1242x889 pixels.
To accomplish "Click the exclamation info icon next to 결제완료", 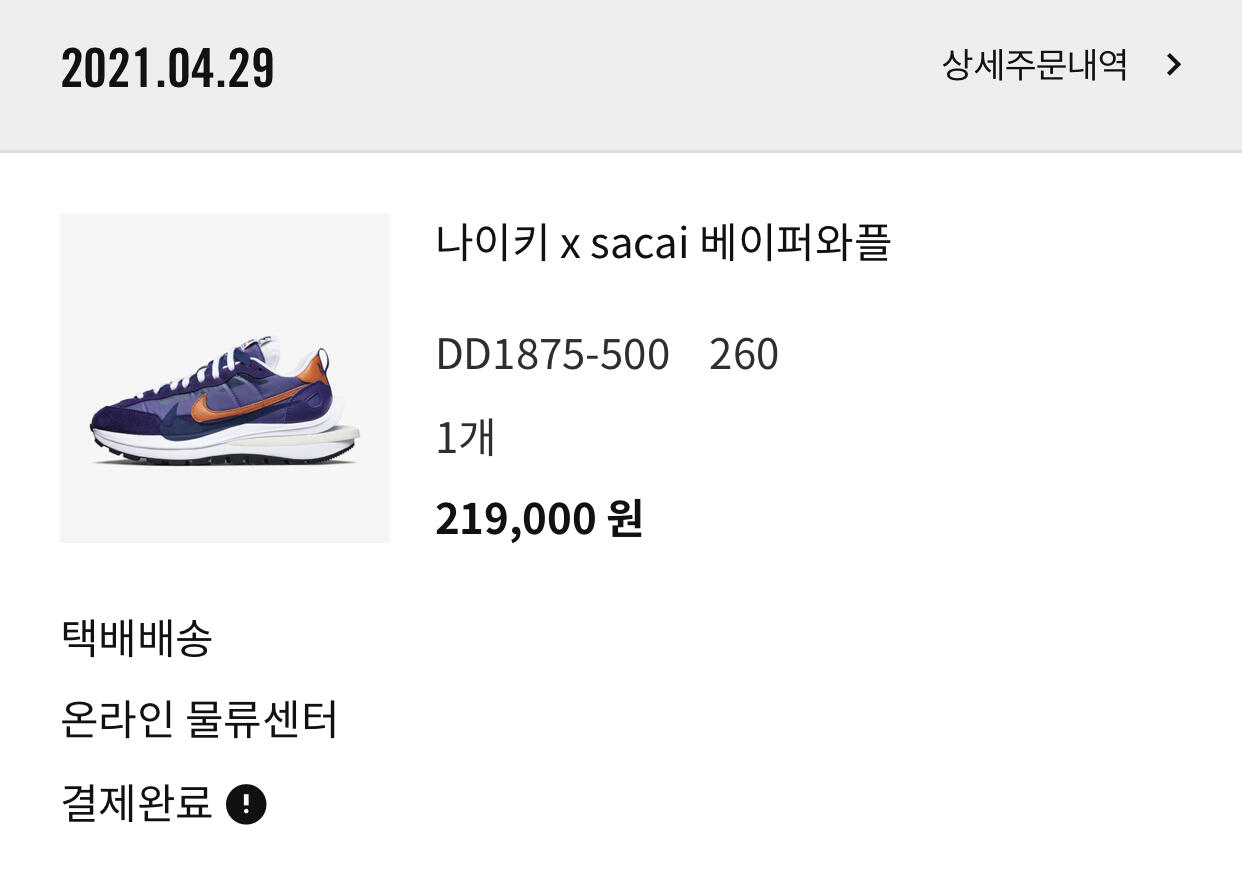I will click(x=246, y=804).
